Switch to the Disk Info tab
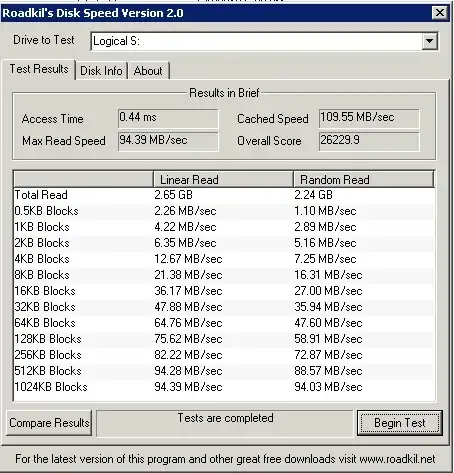 coord(101,71)
